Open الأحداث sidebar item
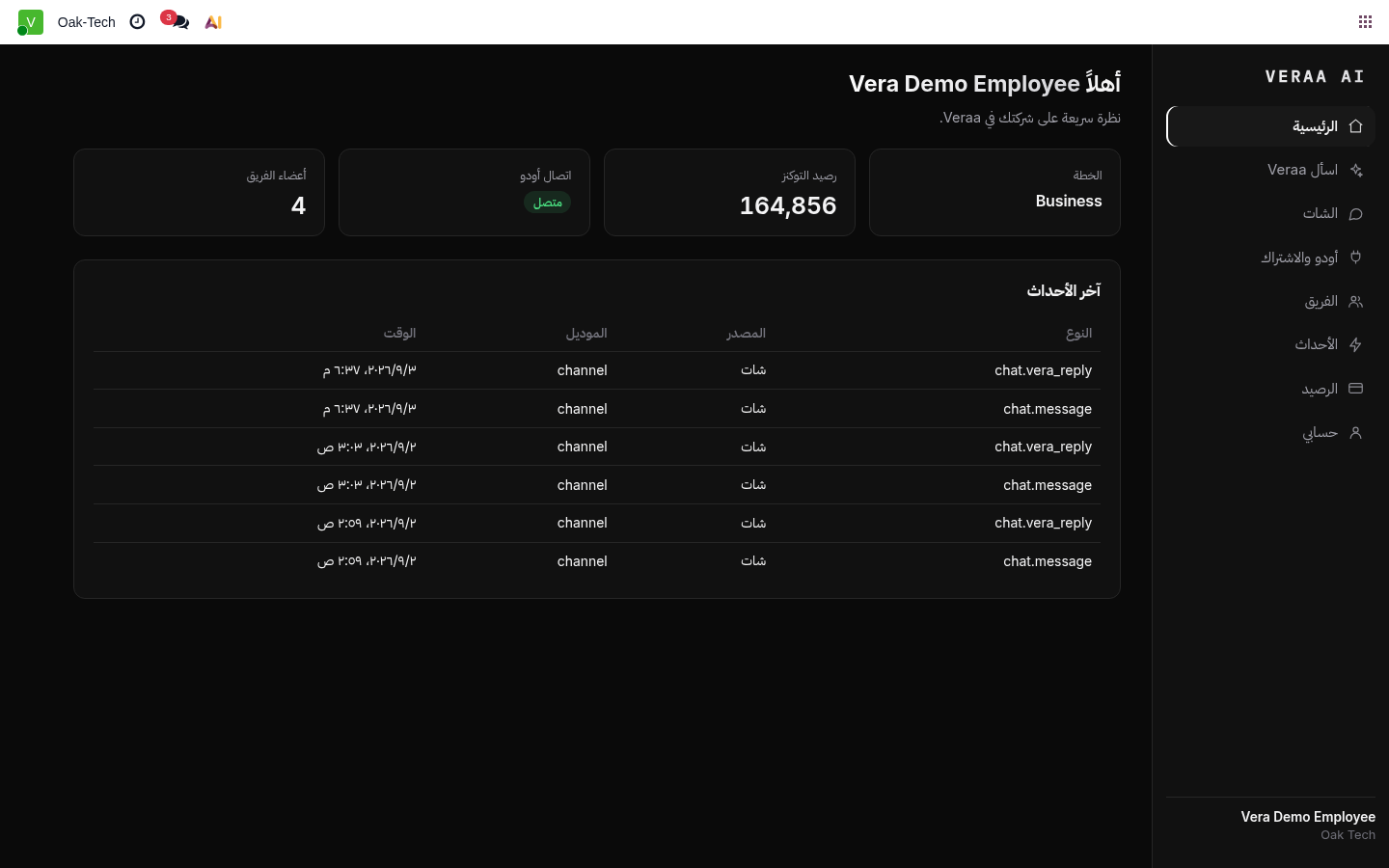 click(x=1270, y=344)
